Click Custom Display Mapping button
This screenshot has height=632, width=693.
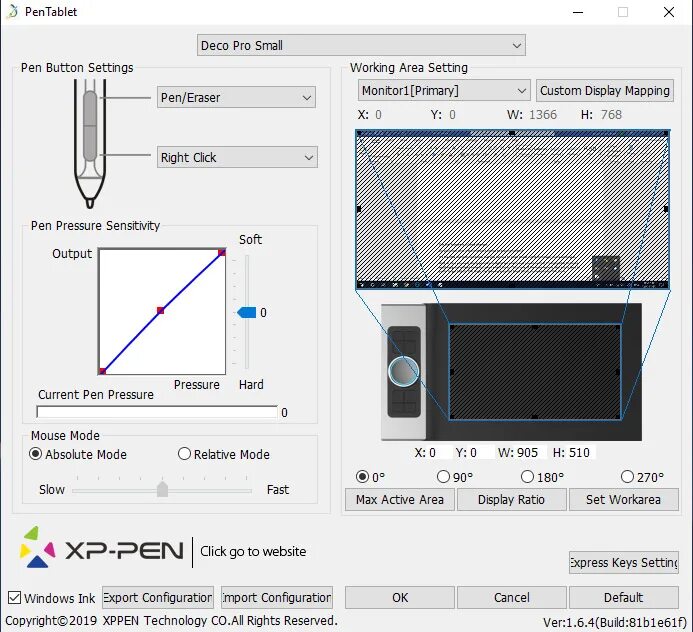(605, 91)
